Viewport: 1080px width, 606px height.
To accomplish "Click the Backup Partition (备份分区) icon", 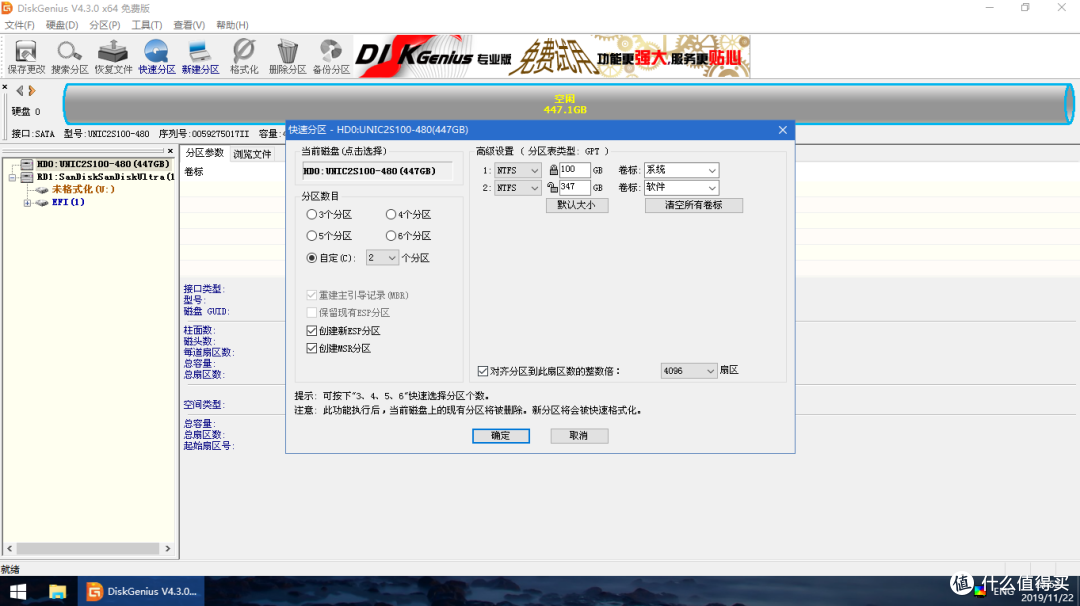I will coord(331,56).
